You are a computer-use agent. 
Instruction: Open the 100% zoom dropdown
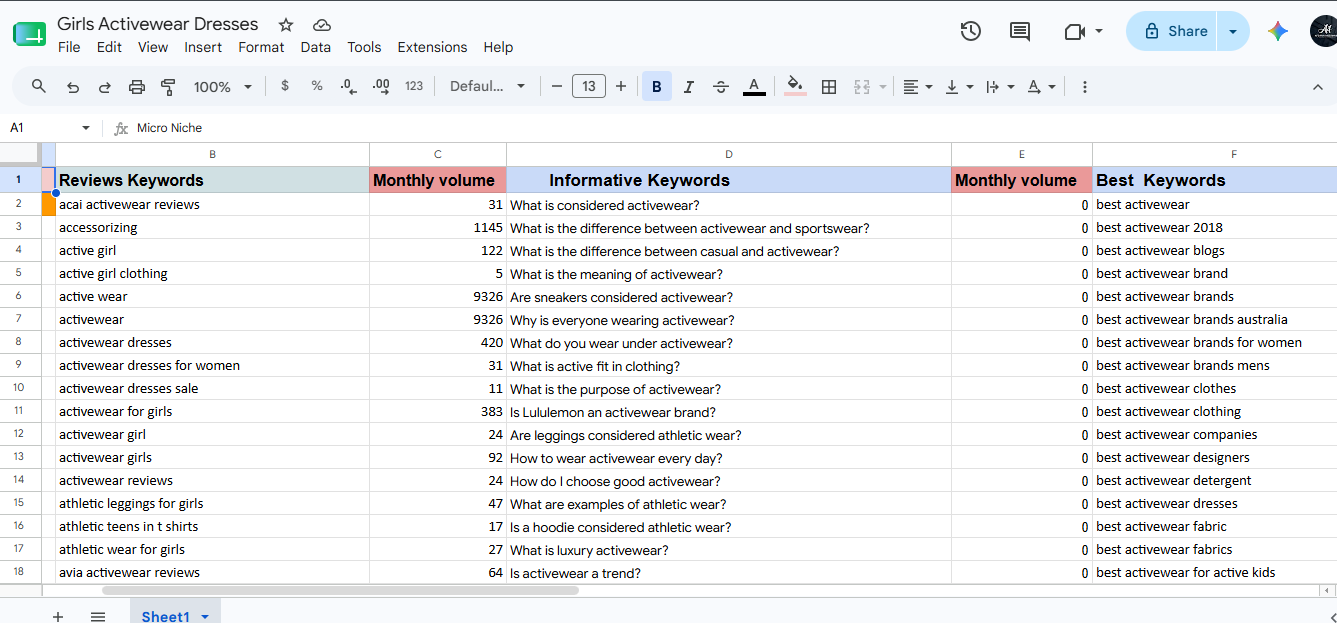point(223,87)
